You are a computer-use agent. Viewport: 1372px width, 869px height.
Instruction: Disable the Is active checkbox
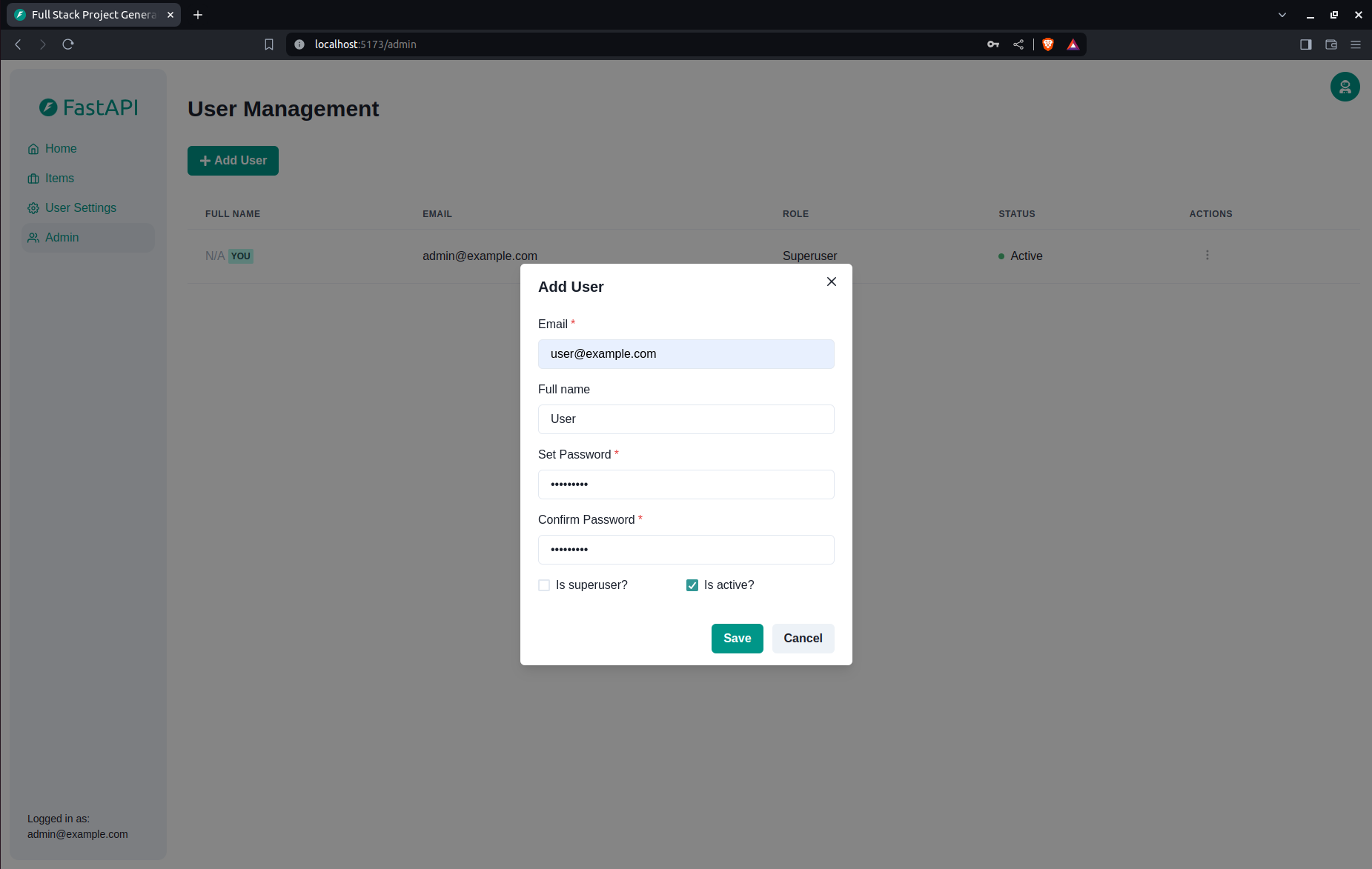692,585
